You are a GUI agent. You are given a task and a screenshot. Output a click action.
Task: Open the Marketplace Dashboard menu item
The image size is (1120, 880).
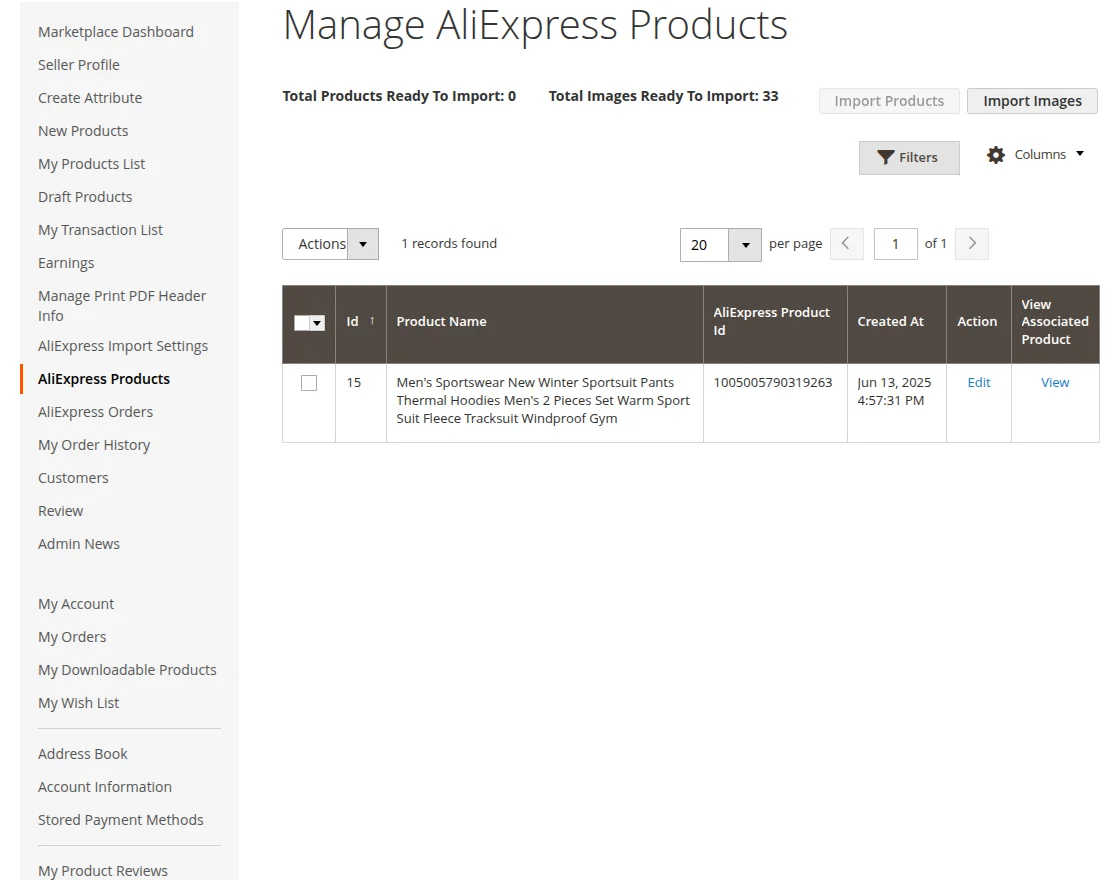115,31
